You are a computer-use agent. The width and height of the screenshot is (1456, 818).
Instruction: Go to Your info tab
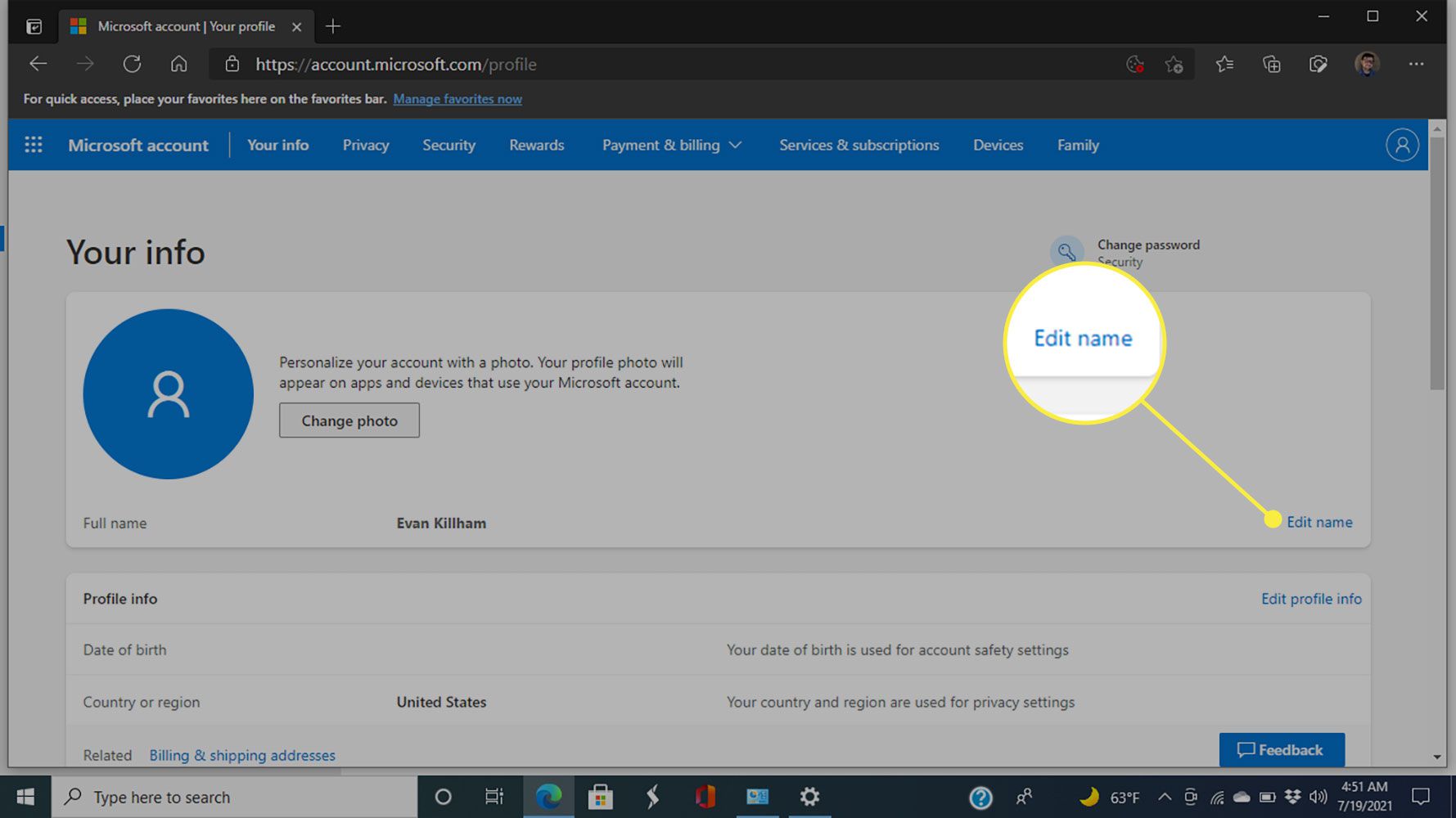278,145
